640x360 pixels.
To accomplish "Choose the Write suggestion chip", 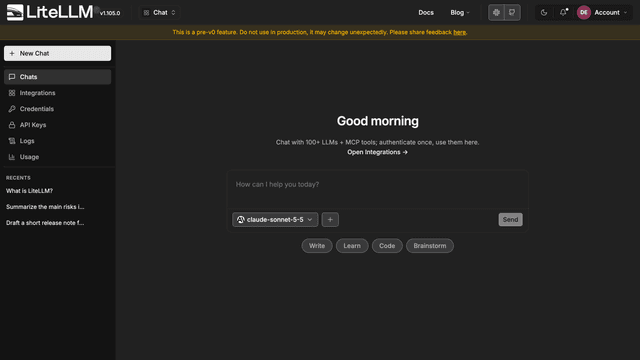I will pos(317,246).
